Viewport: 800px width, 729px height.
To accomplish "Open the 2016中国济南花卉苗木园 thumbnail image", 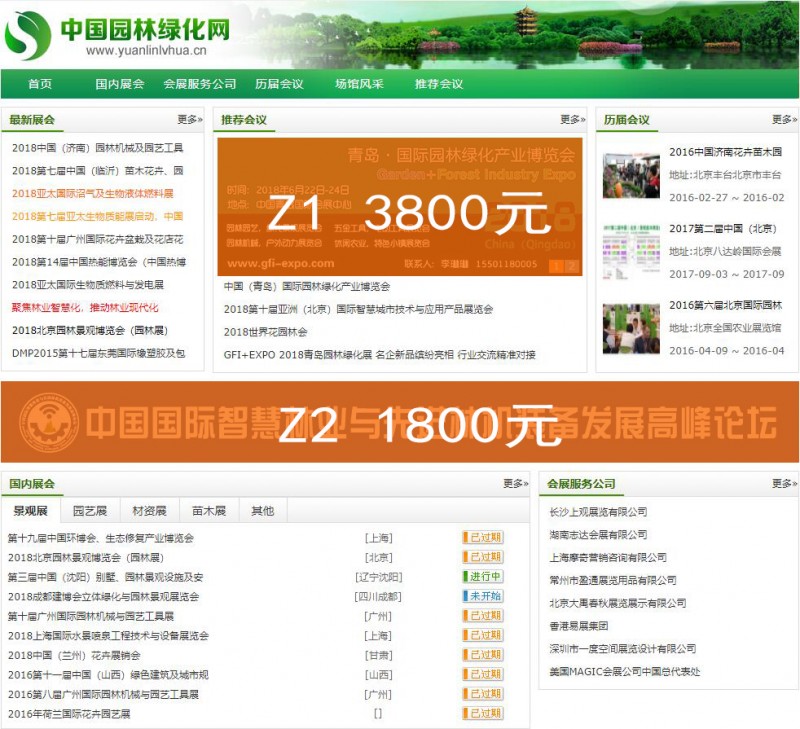I will pyautogui.click(x=631, y=175).
